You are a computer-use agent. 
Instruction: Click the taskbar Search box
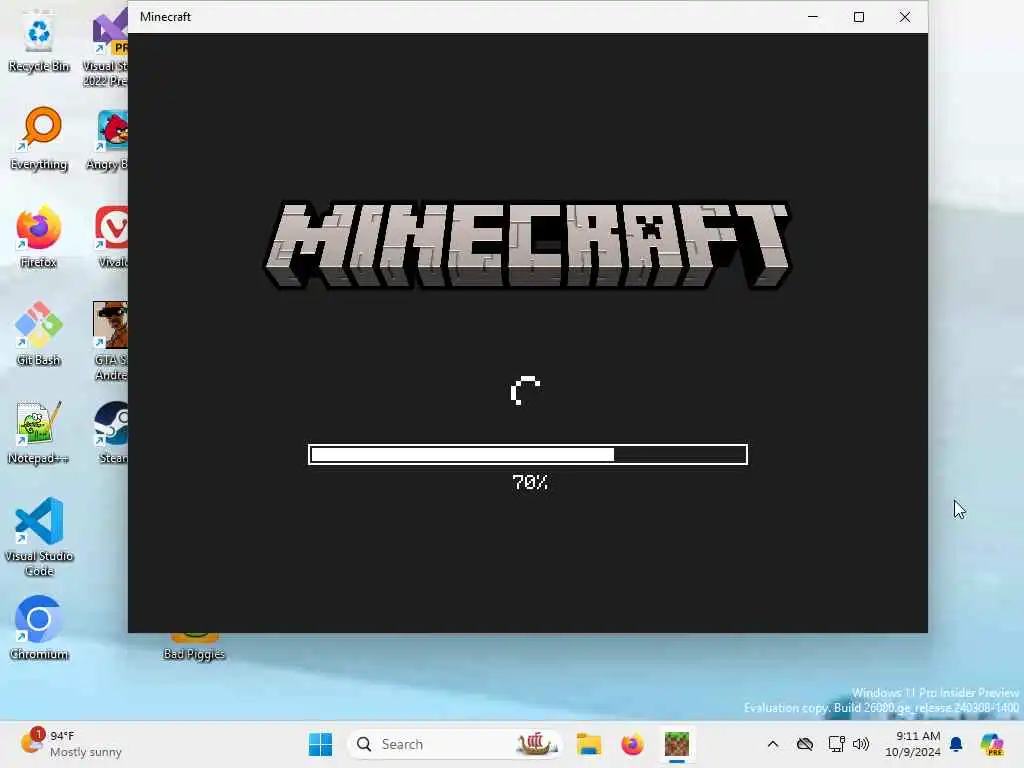[x=455, y=744]
